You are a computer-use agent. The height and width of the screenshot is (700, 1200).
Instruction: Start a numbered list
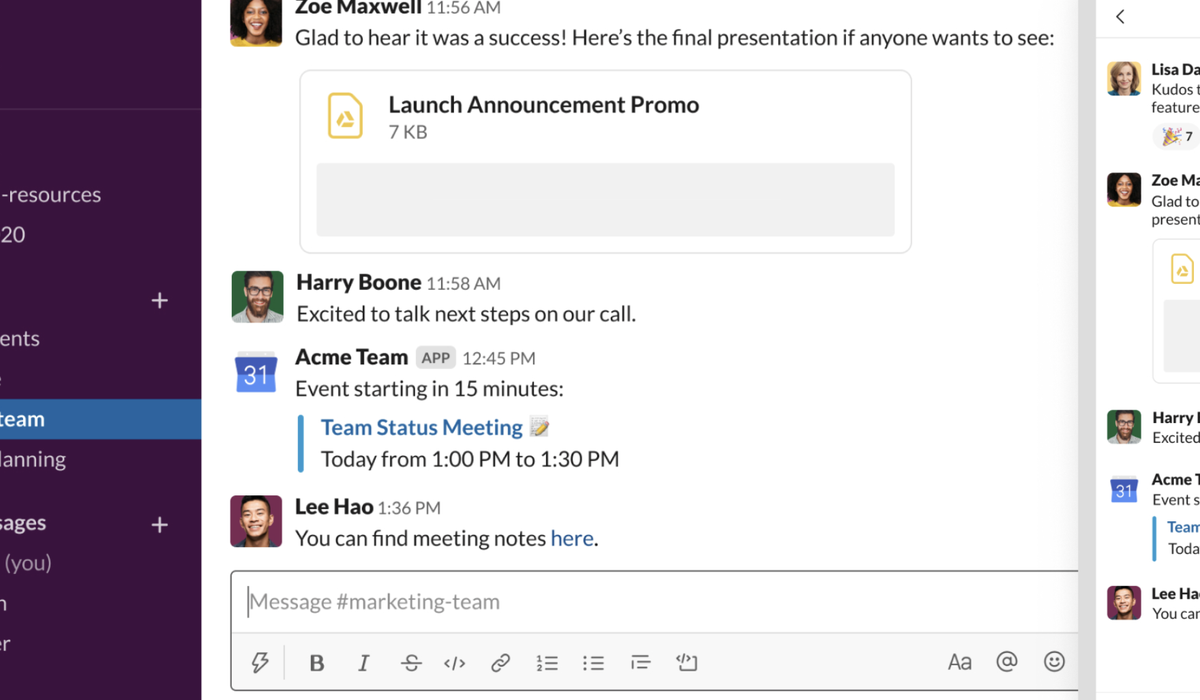[547, 662]
